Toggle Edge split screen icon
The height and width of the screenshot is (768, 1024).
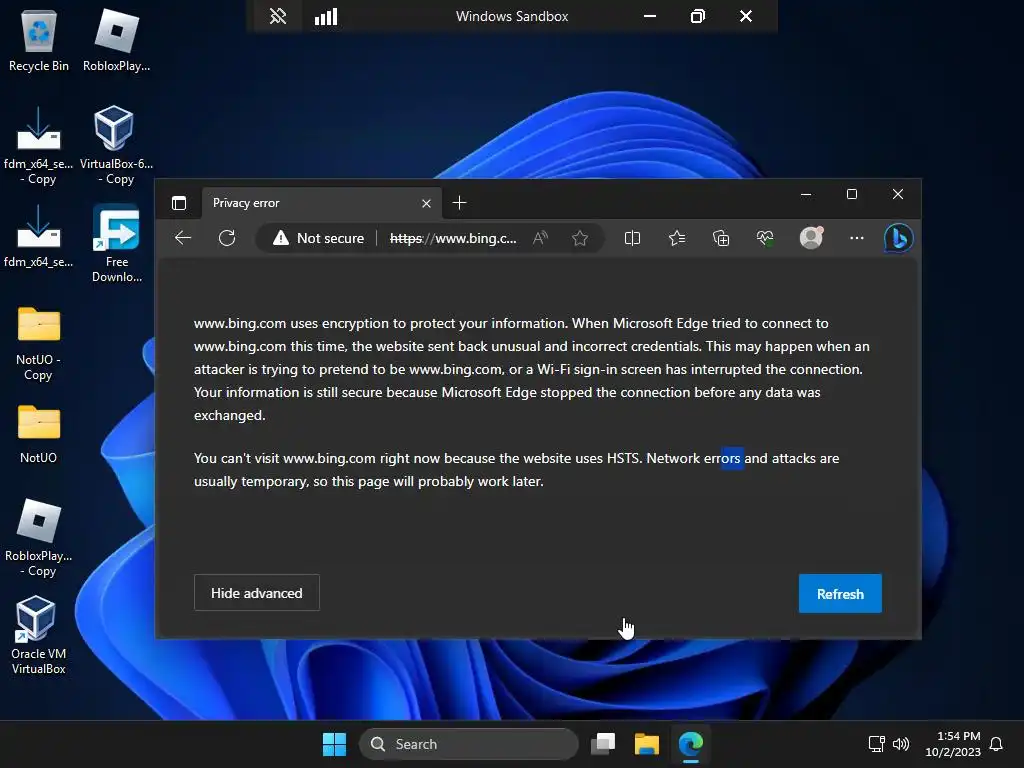coord(632,238)
